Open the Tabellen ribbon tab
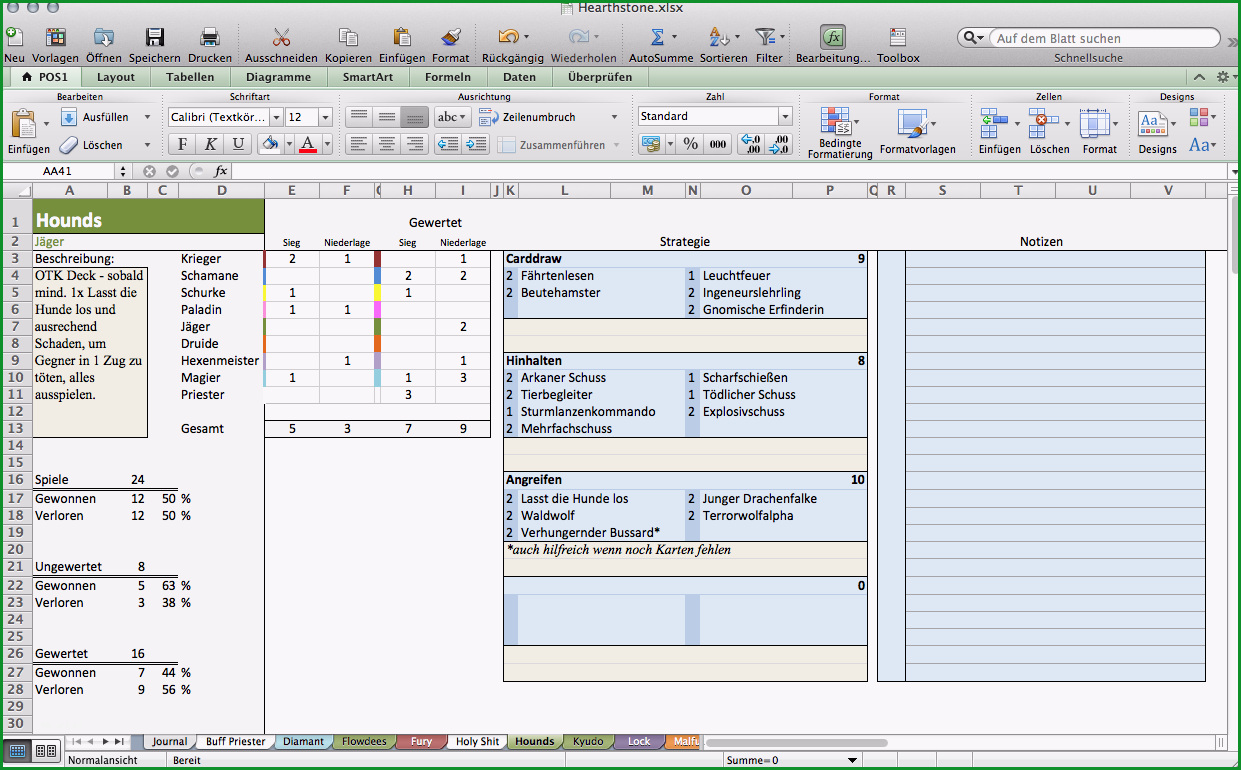The image size is (1241, 770). click(x=190, y=77)
